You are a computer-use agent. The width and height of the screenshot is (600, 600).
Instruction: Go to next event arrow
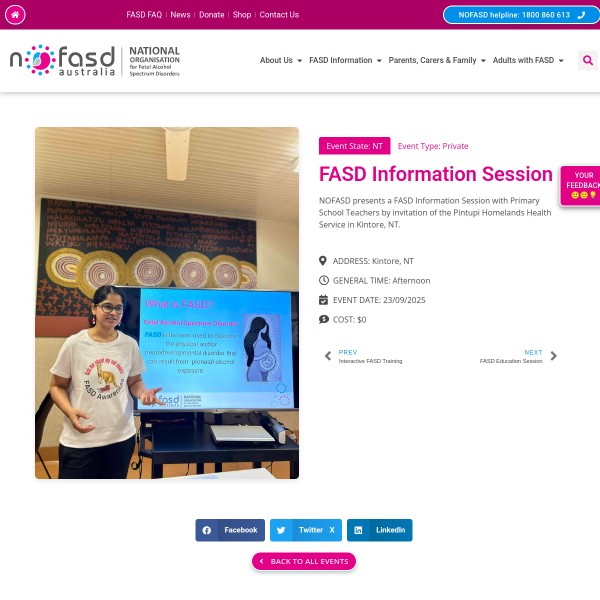click(553, 356)
